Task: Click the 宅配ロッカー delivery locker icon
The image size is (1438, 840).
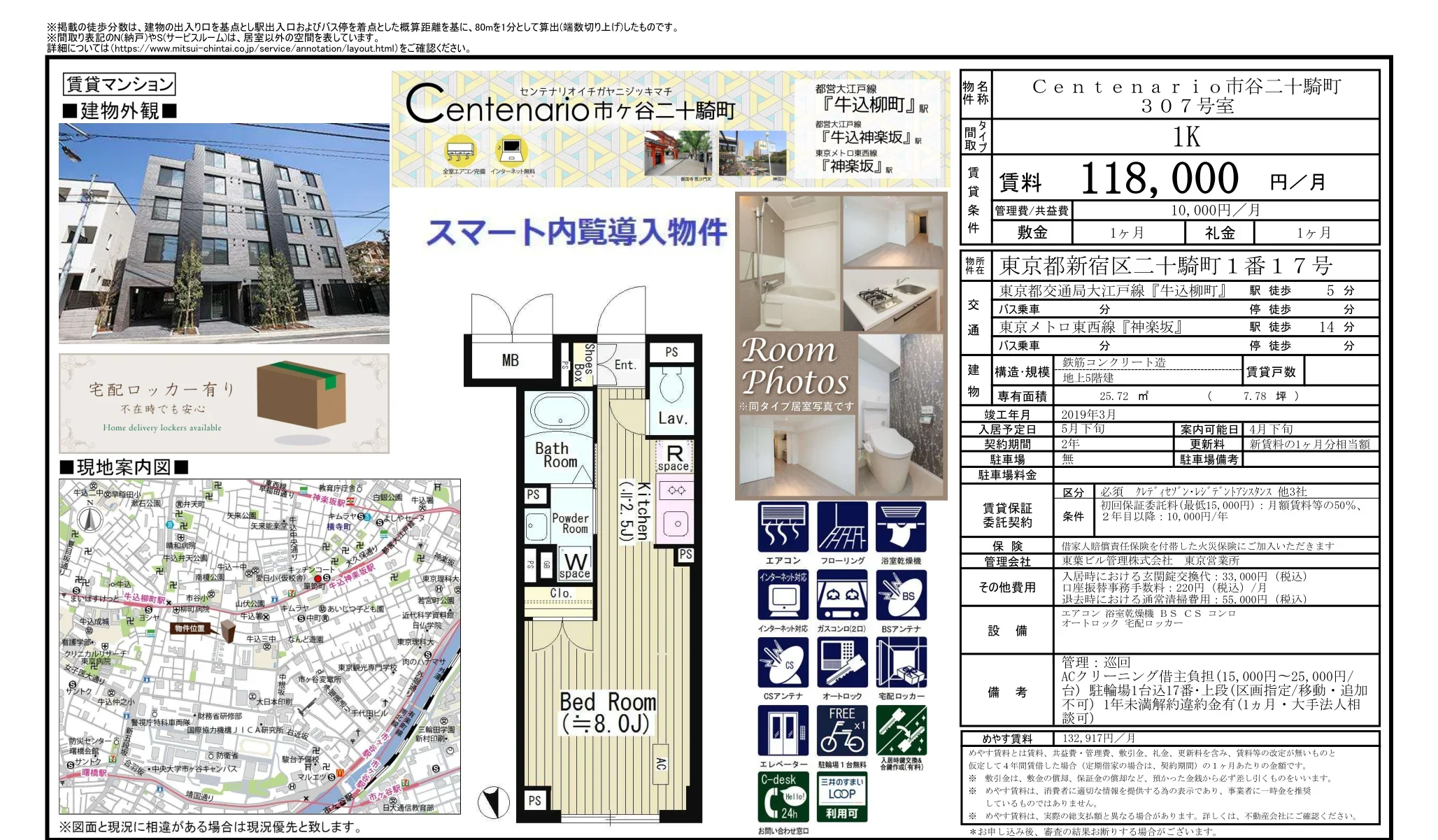Action: pyautogui.click(x=902, y=662)
